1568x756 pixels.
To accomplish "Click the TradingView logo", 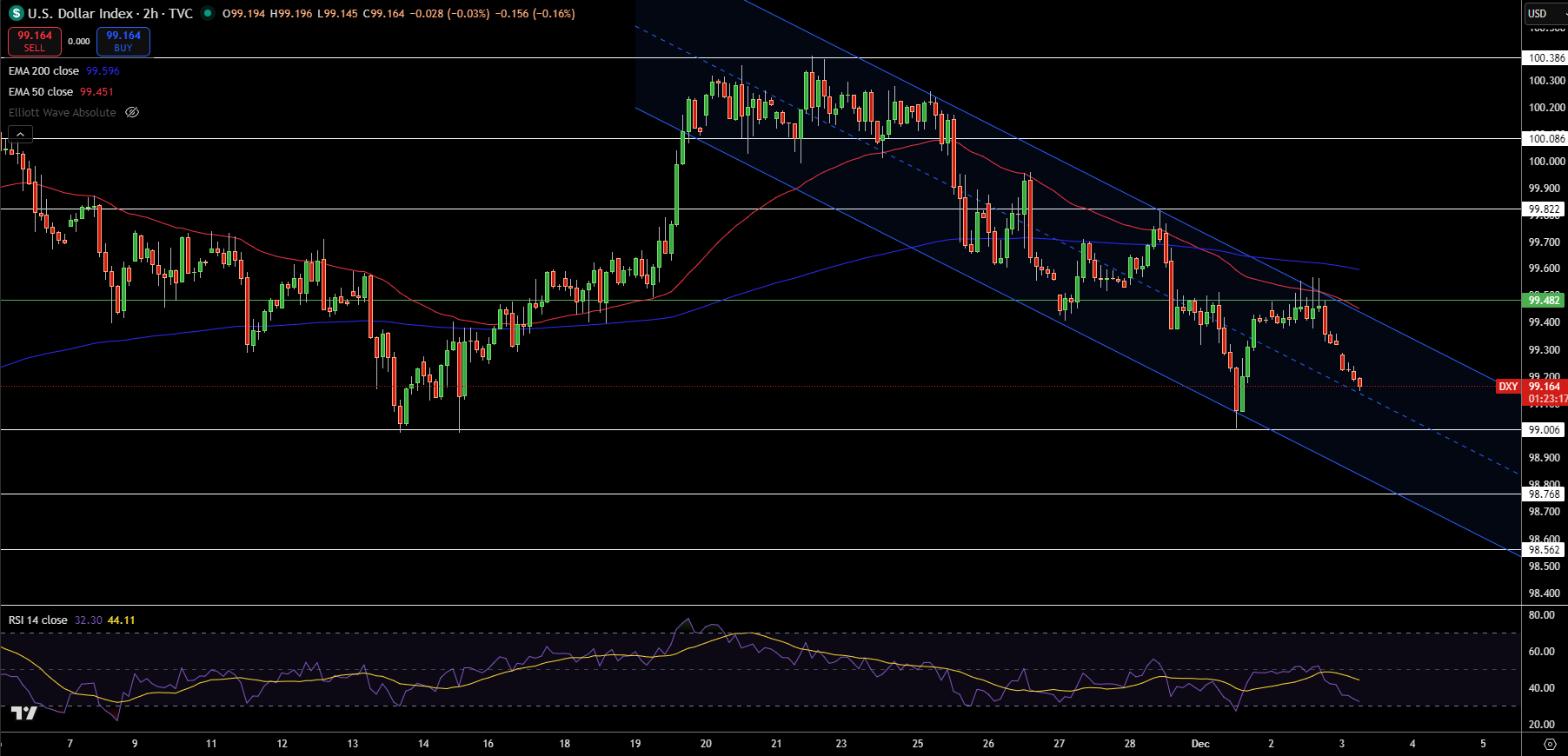I will point(23,713).
